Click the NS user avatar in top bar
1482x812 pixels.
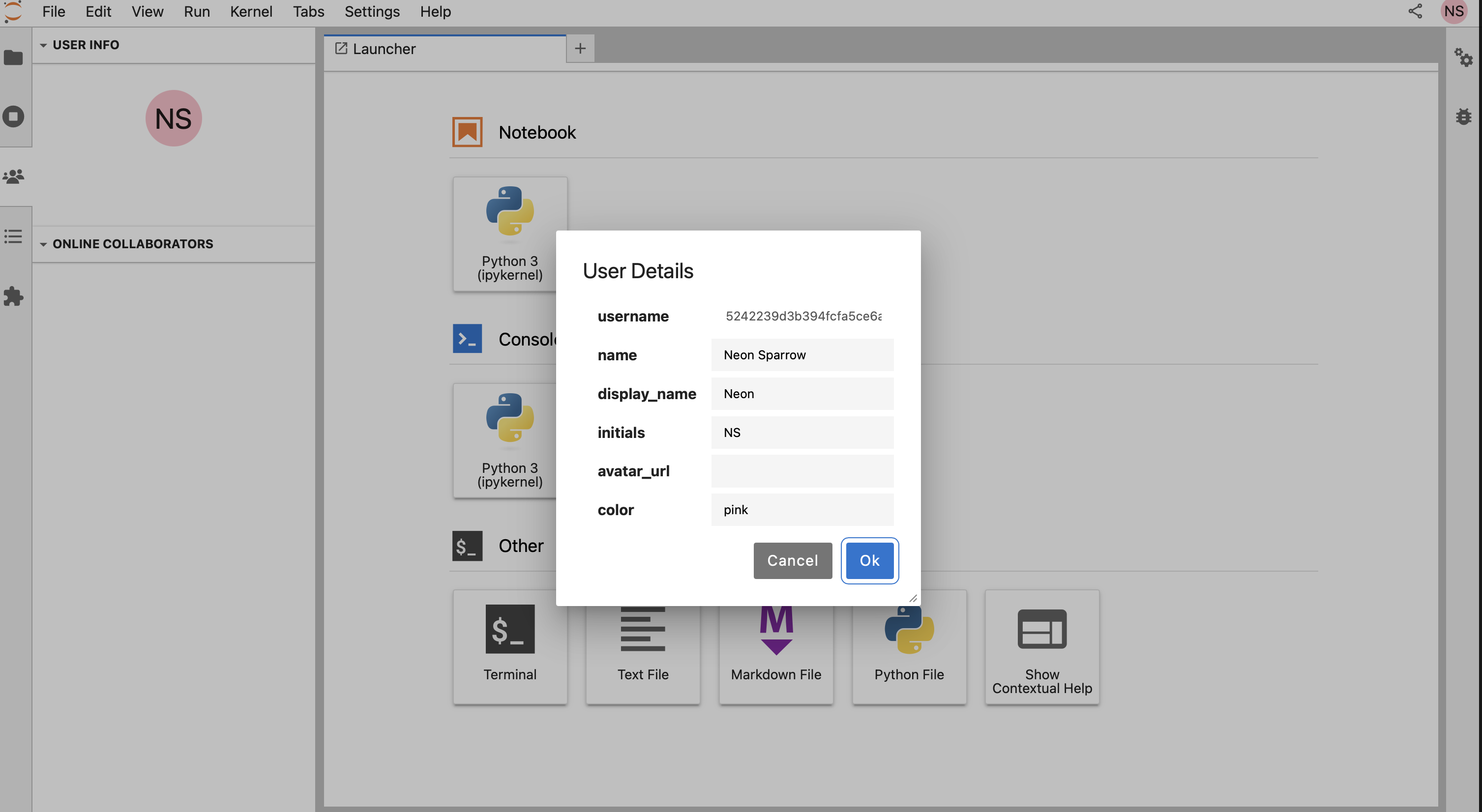(x=1453, y=11)
